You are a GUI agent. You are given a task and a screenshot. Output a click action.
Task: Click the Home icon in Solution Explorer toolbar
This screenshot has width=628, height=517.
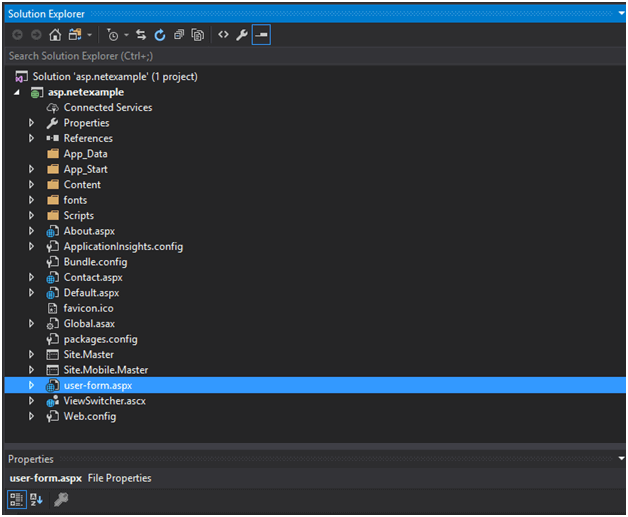tap(56, 35)
